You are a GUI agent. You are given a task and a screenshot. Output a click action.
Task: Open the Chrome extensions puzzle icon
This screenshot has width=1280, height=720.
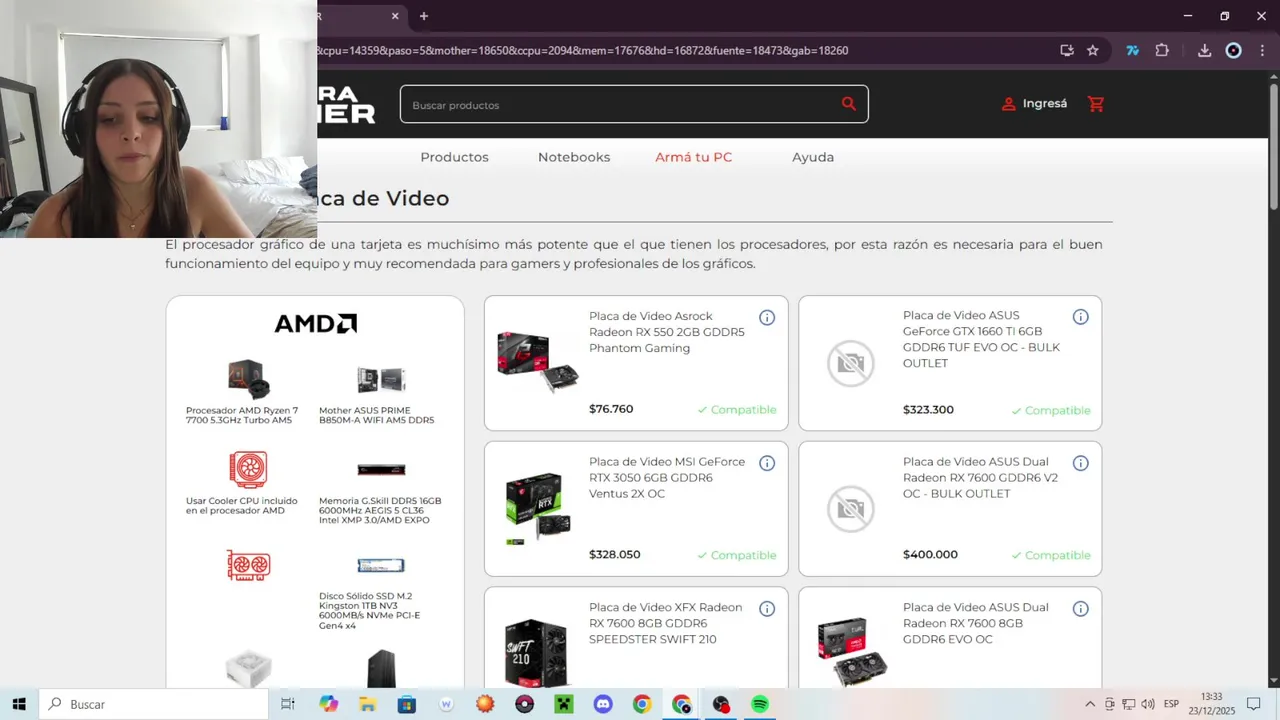1162,50
